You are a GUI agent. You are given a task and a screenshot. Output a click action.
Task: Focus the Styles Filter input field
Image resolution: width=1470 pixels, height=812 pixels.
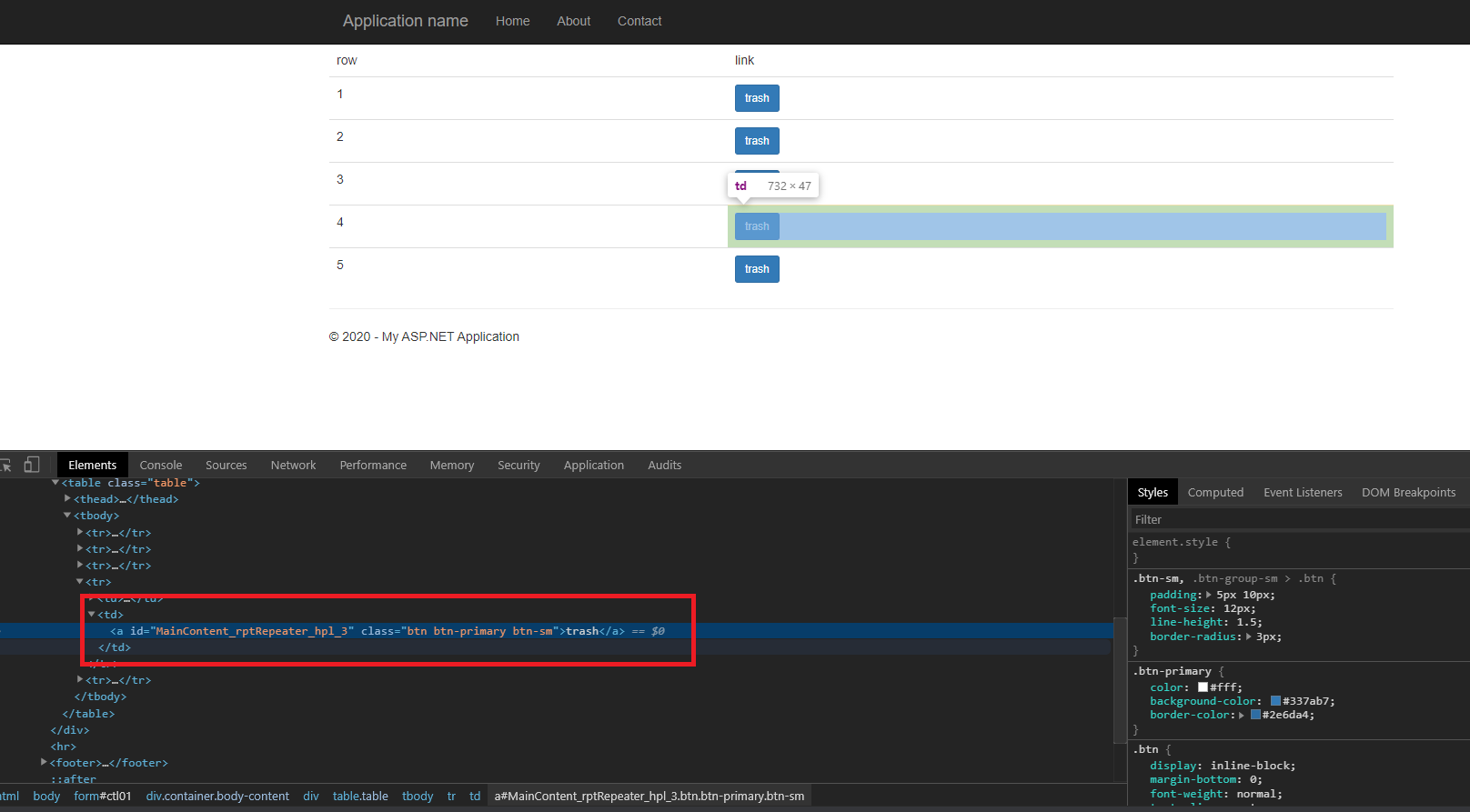(x=1296, y=519)
